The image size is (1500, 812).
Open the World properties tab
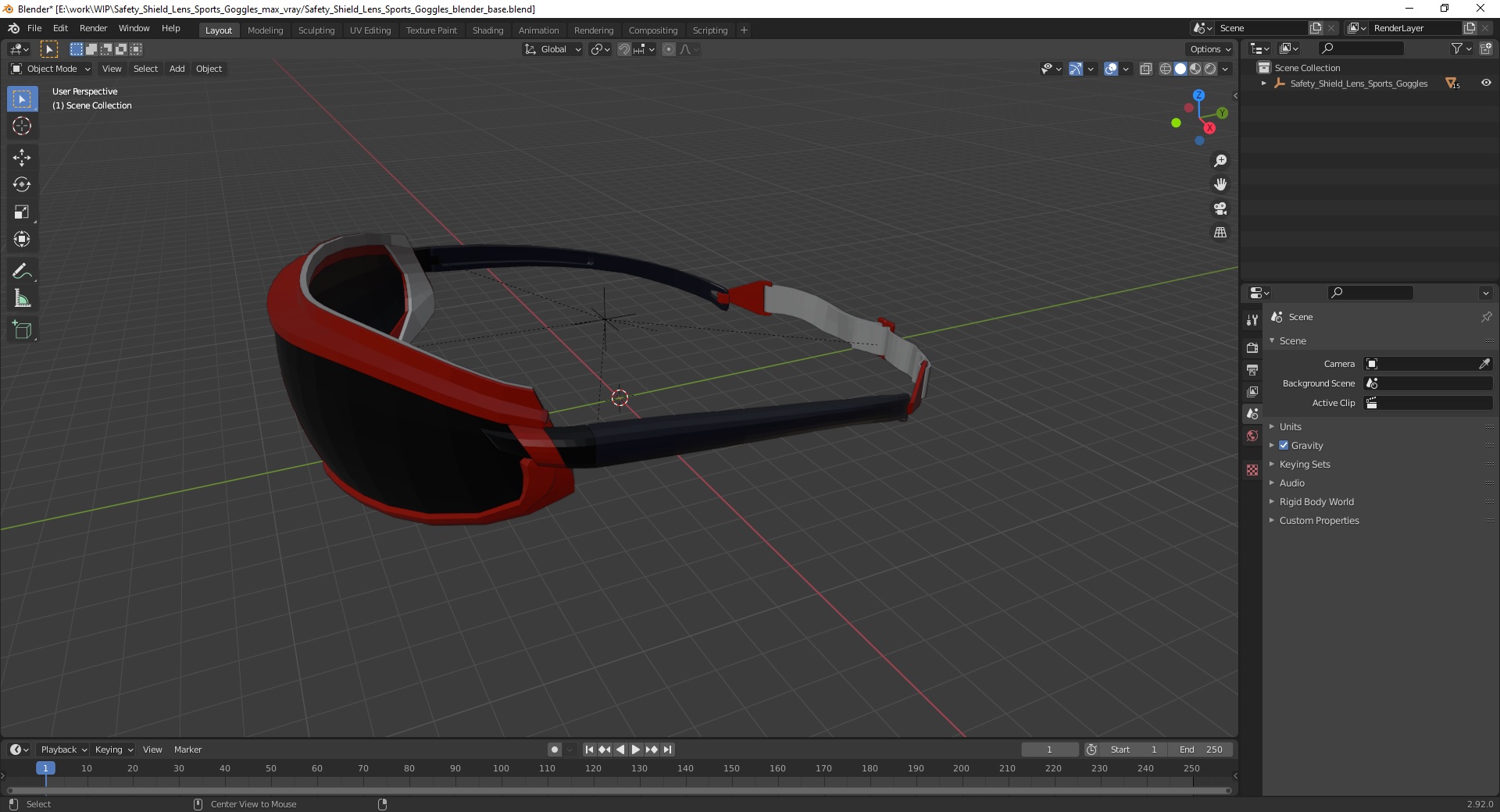coord(1252,436)
